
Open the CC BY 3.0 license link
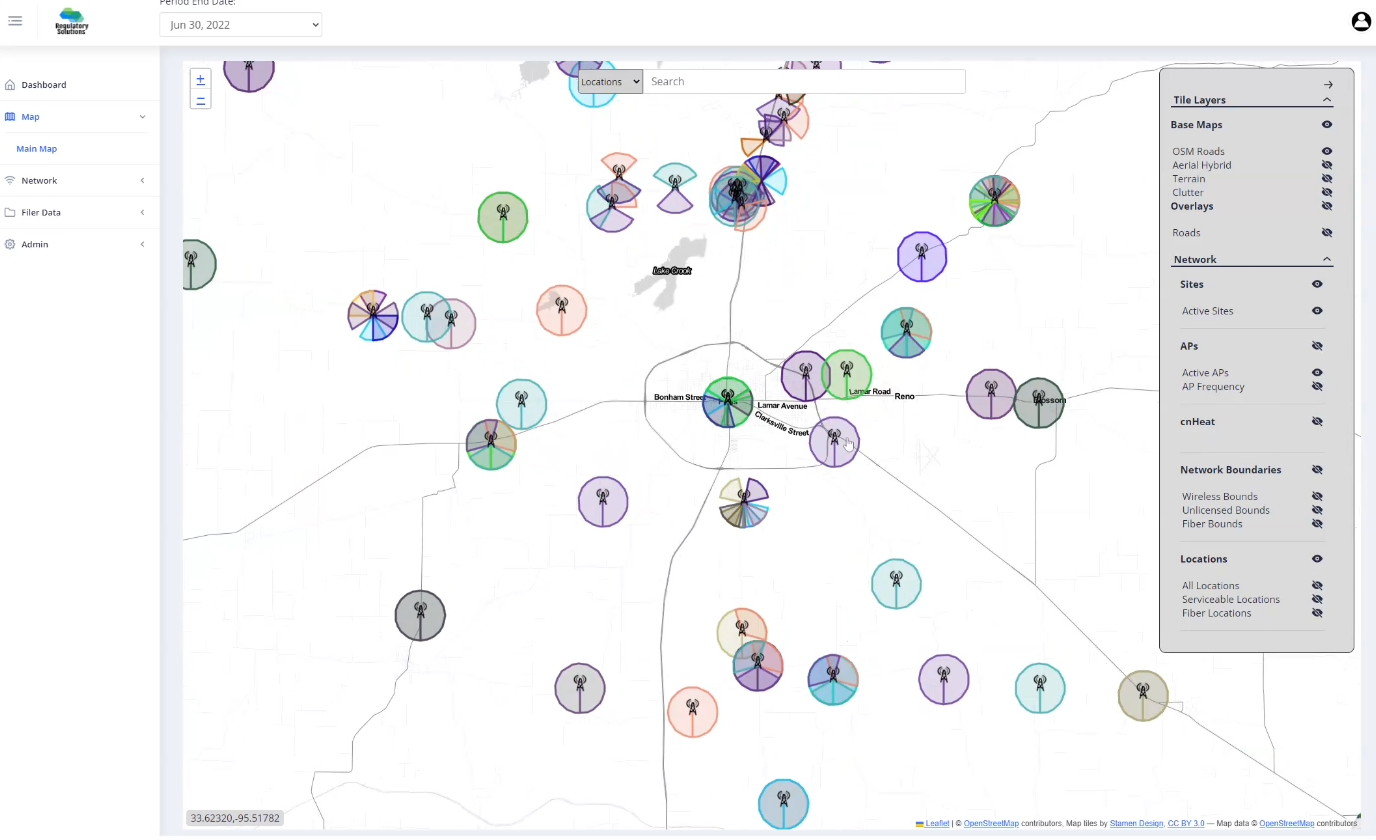pos(1186,824)
